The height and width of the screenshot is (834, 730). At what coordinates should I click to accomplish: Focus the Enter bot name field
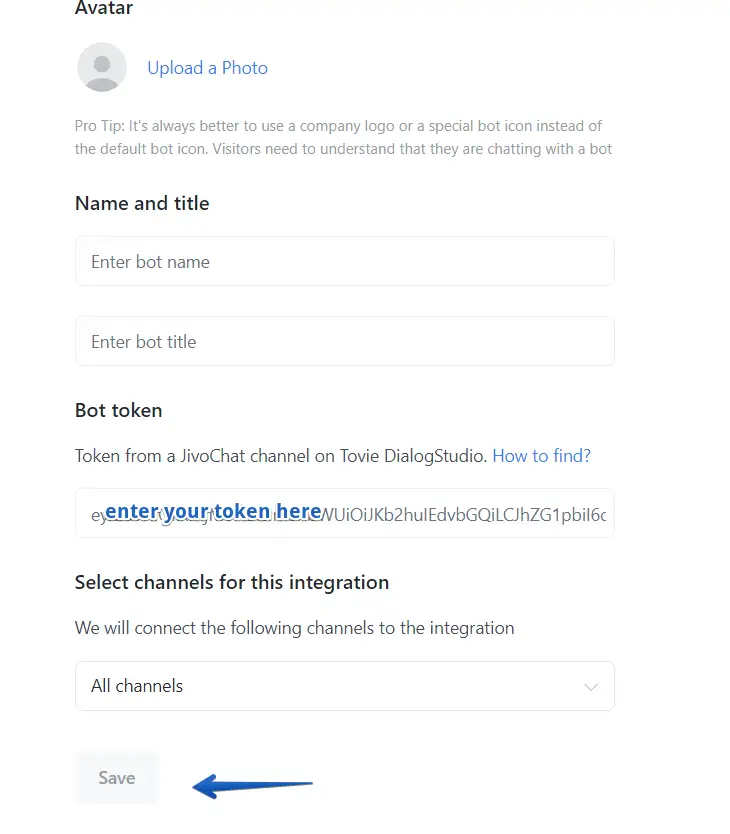(344, 262)
